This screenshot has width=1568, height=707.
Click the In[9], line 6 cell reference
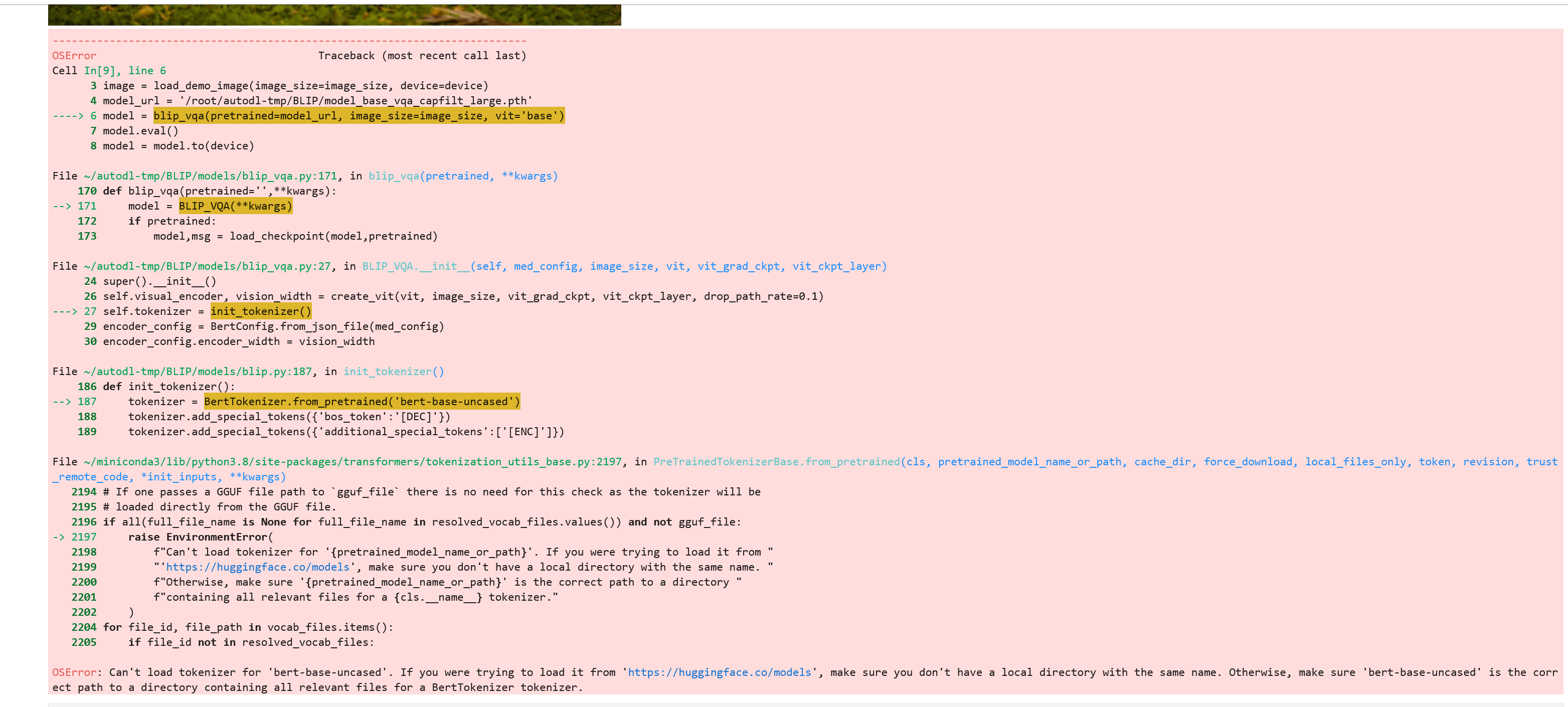tap(125, 71)
